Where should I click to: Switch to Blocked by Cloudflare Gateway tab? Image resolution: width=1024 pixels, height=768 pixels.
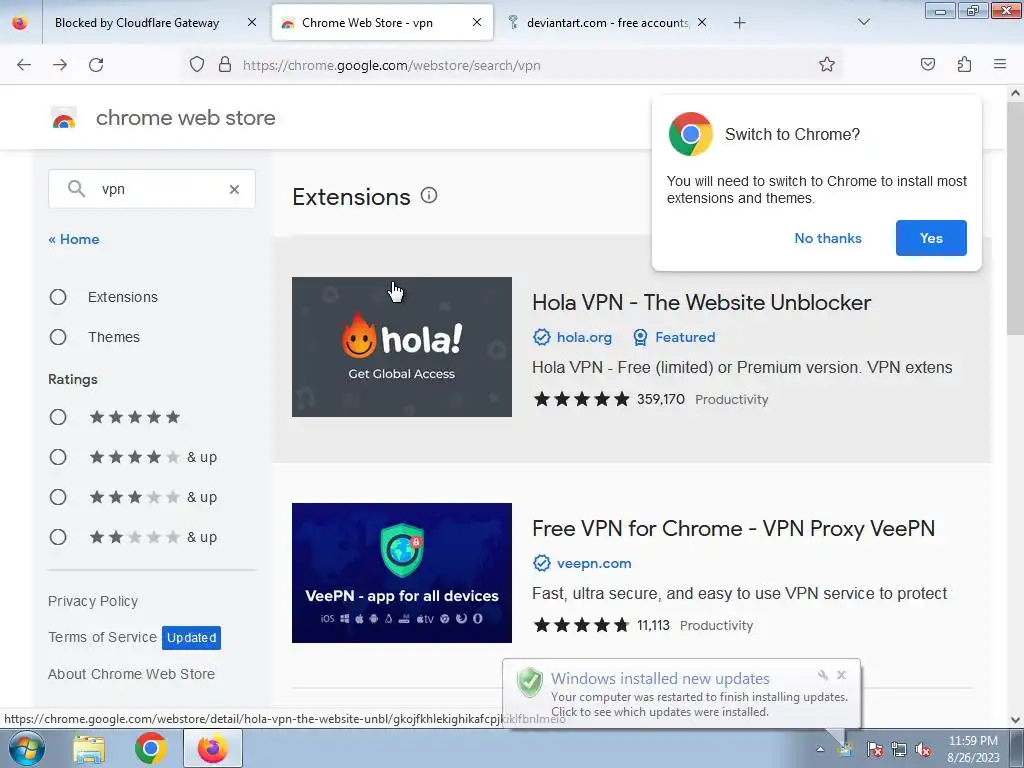(137, 23)
